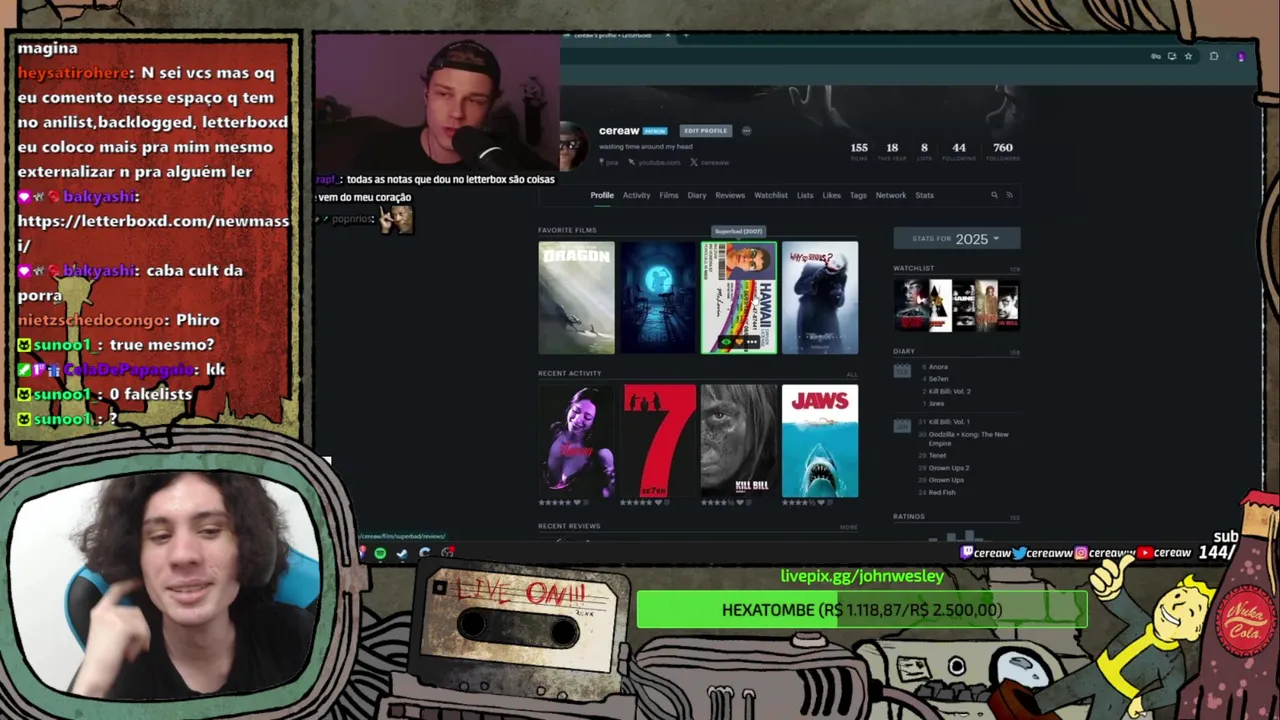Click the first calendar icon in the Diary list
Screen dimensions: 1280x720
coord(902,370)
